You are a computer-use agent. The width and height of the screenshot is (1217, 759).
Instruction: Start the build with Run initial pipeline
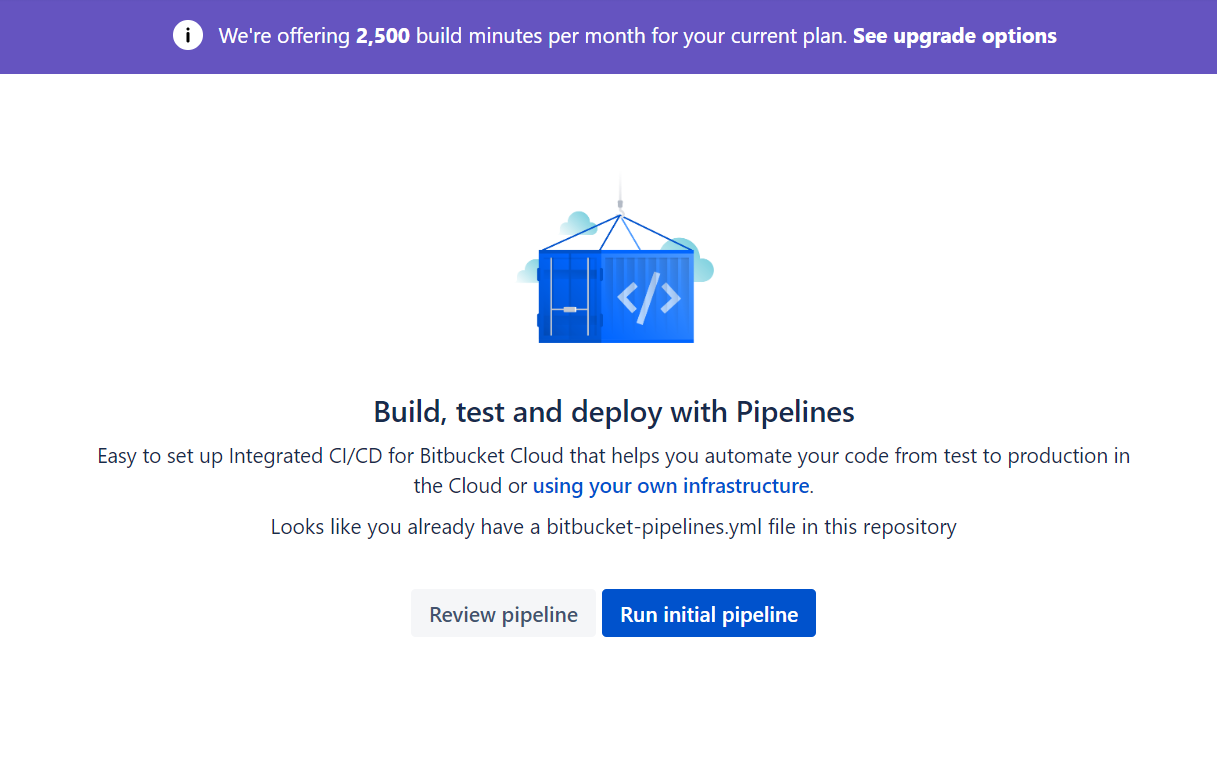tap(709, 613)
